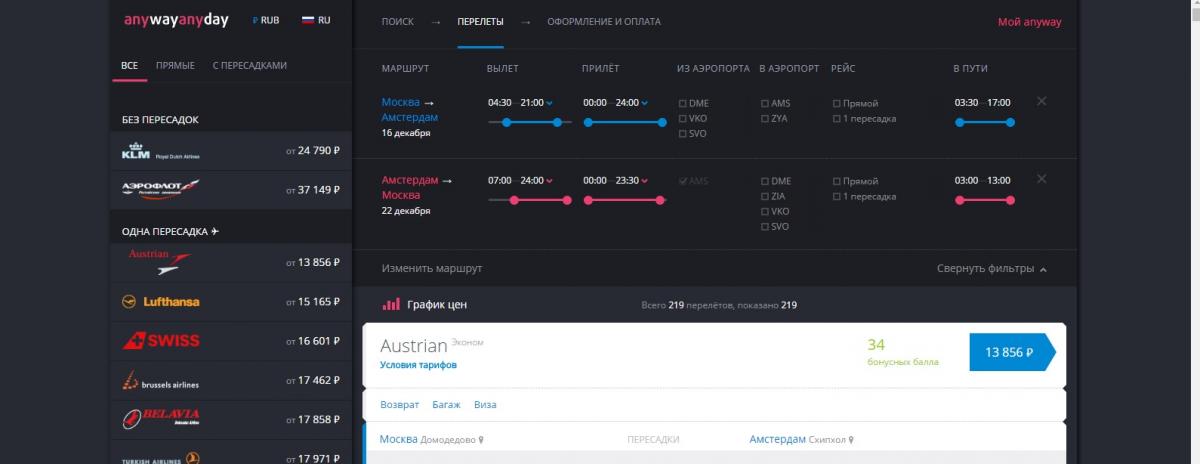
Task: Go to the ПОИСК step
Action: click(x=397, y=21)
